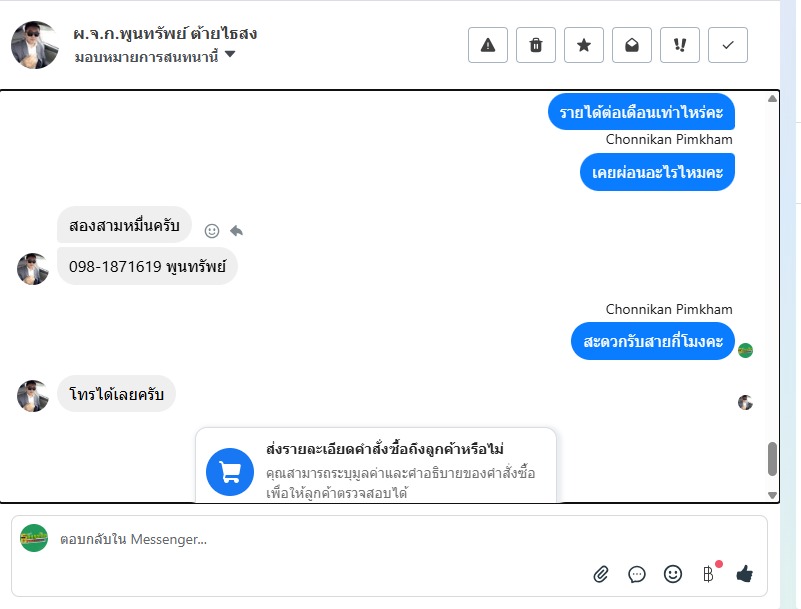Click the scroll up arrow in chat
The height and width of the screenshot is (609, 801).
tap(772, 99)
